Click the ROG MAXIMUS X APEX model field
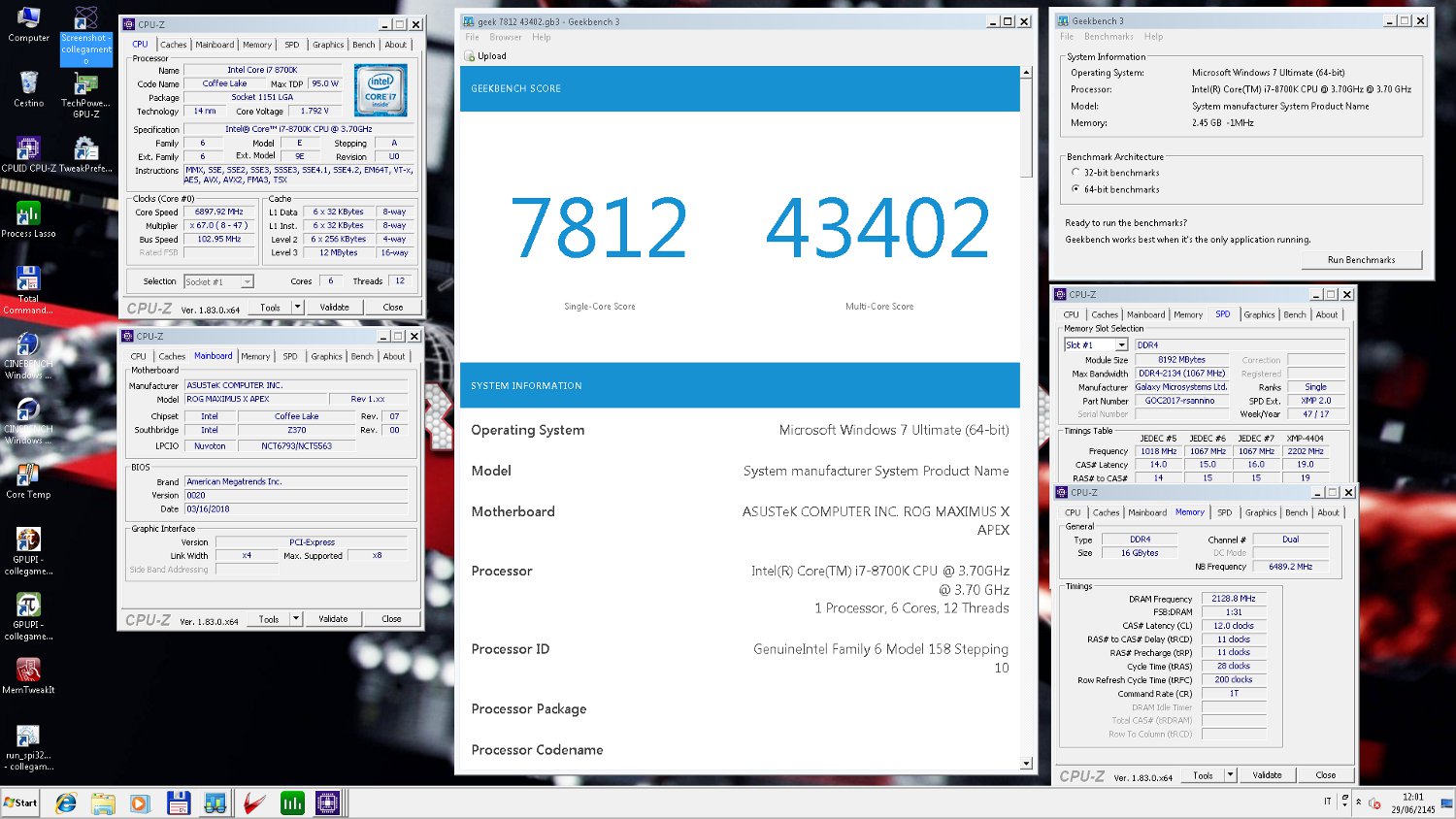 point(255,399)
